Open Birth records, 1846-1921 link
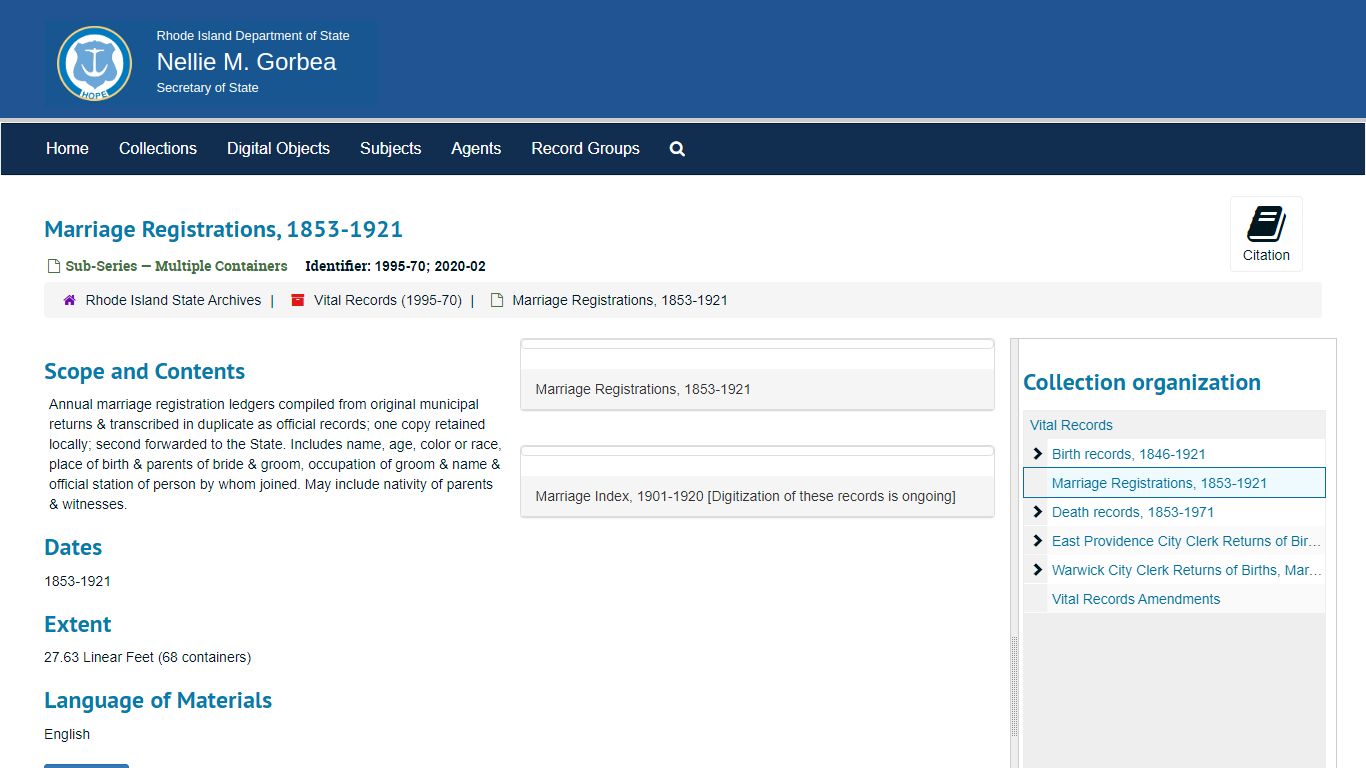1366x768 pixels. (1129, 454)
